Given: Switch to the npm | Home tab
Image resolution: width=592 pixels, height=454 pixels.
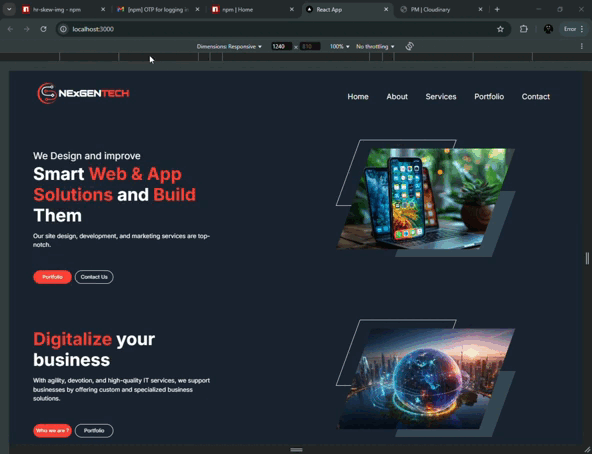Looking at the screenshot, I should pos(252,9).
